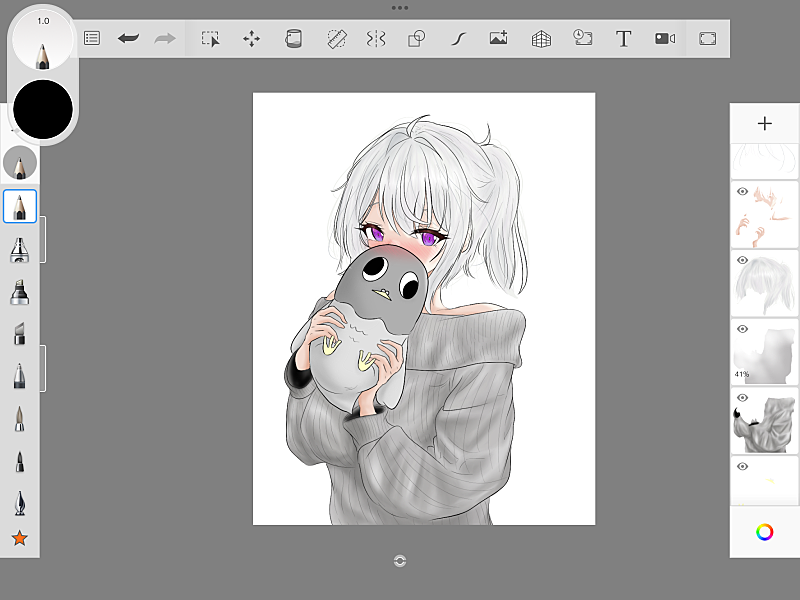The image size is (800, 600).
Task: Import an image with Add Image icon
Action: click(x=498, y=38)
